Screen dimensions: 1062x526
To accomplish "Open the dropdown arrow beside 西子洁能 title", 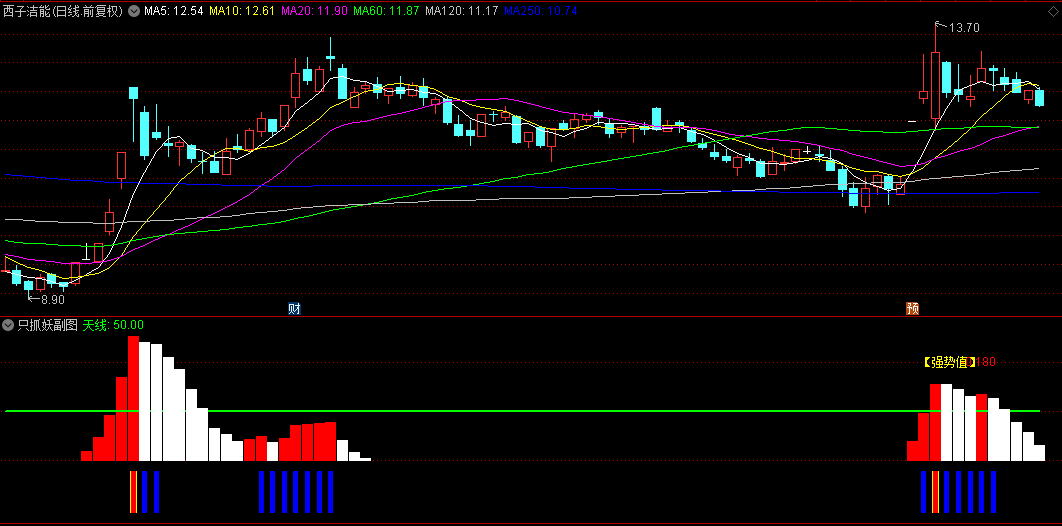I will pos(132,12).
